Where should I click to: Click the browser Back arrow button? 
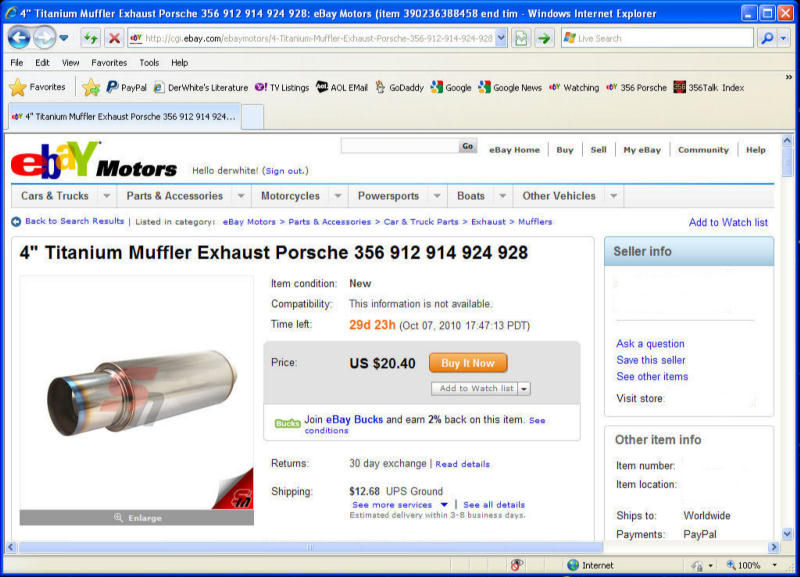pos(19,38)
